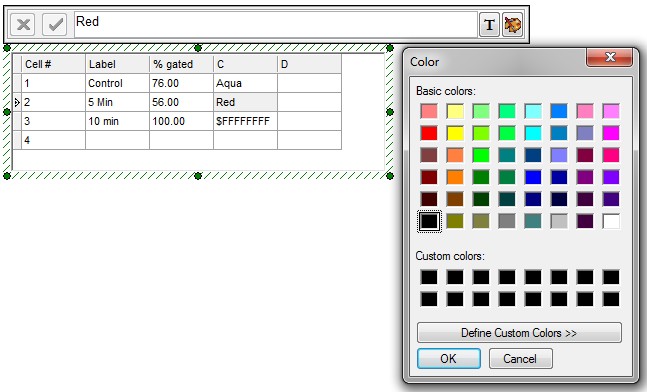Screen dimensions: 647x392
Task: Choose the magenta basic color swatch
Action: [611, 133]
